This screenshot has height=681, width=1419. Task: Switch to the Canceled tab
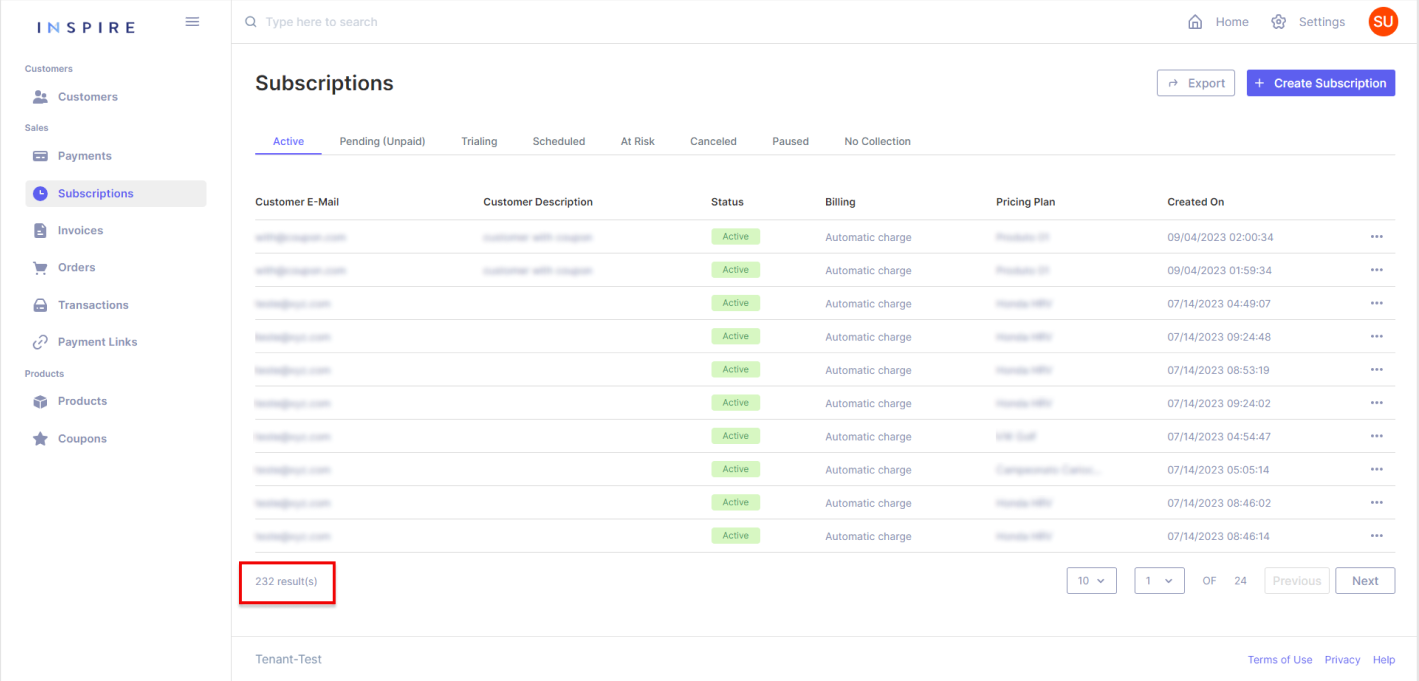[713, 142]
